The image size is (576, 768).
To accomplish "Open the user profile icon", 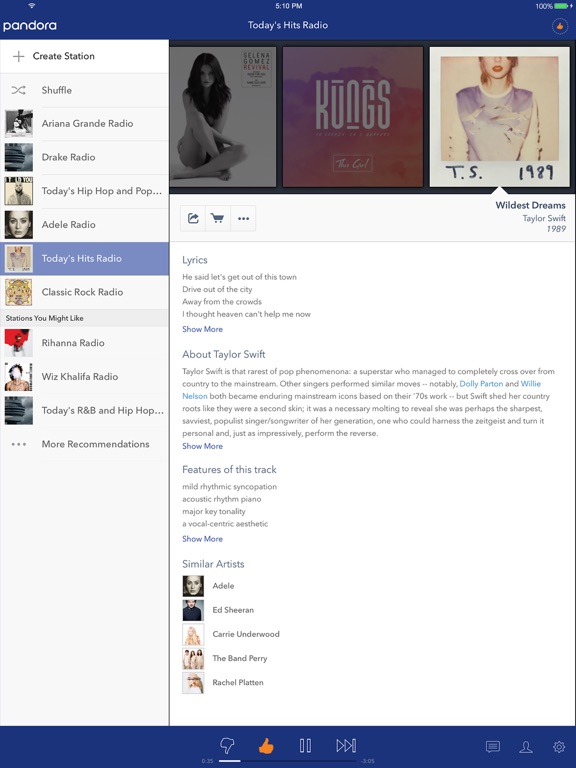I will click(x=526, y=746).
